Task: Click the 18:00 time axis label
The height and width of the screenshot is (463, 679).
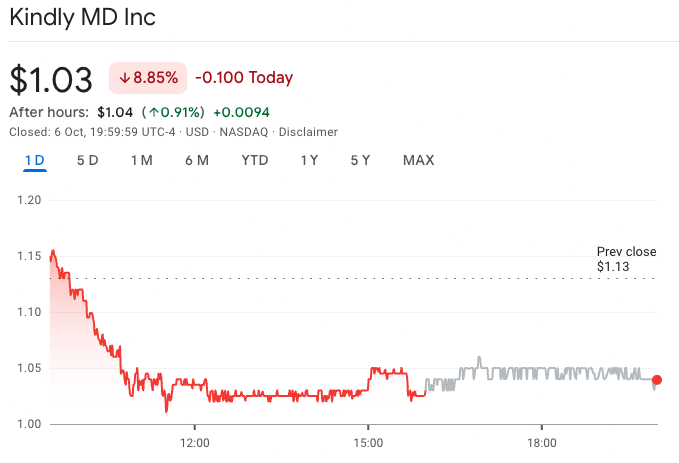Action: click(x=541, y=442)
